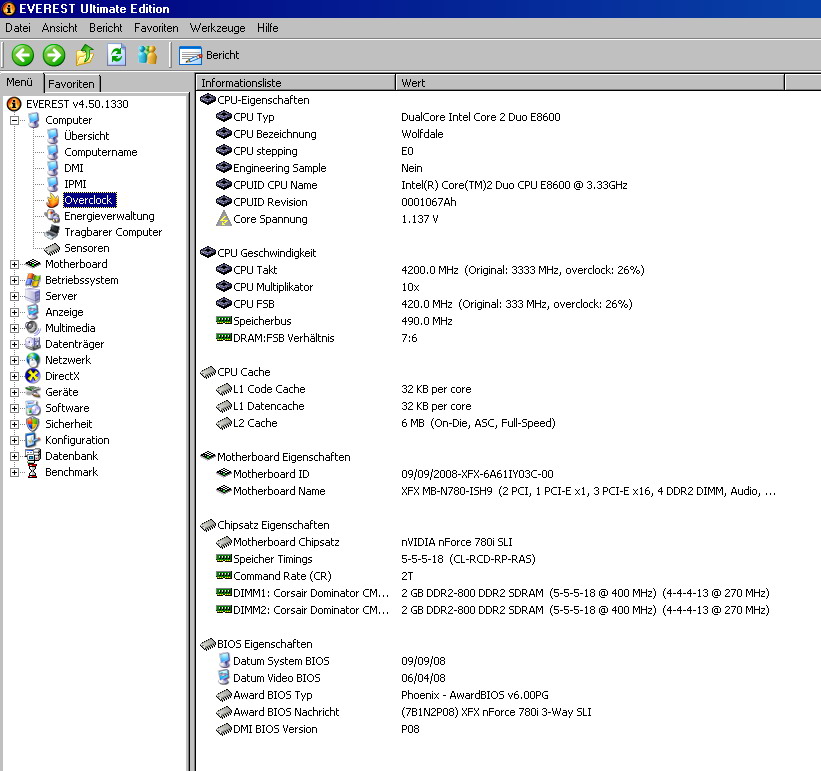Open the Bericht menu in menu bar
Viewport: 821px width, 771px height.
click(105, 28)
